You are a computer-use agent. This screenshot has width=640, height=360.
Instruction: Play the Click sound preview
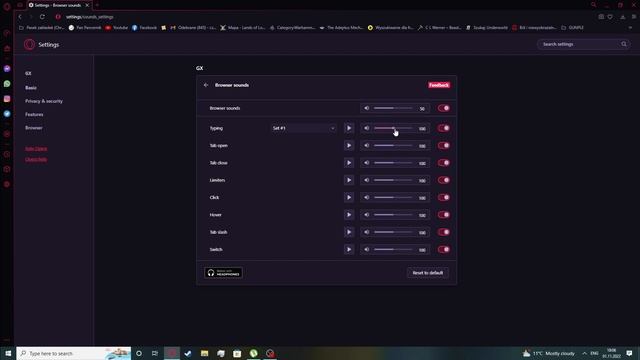tap(349, 198)
